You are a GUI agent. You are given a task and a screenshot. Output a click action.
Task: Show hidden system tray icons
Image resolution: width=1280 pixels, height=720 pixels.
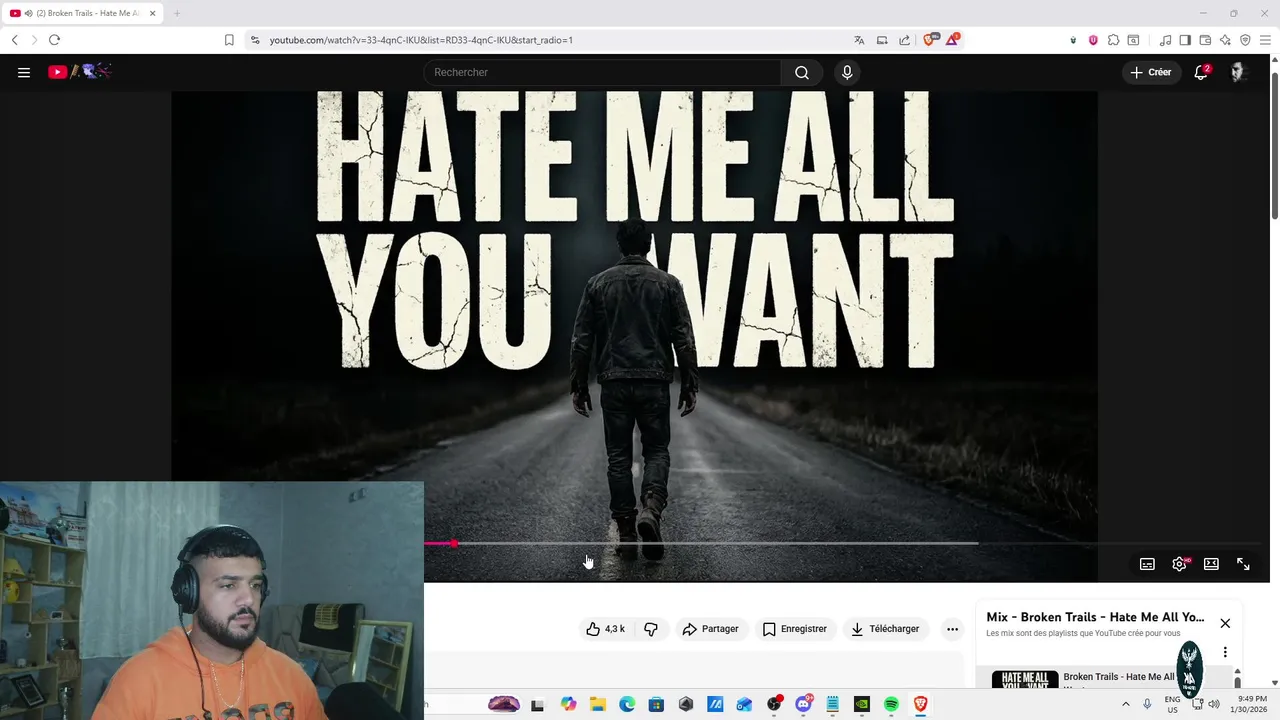(1125, 704)
